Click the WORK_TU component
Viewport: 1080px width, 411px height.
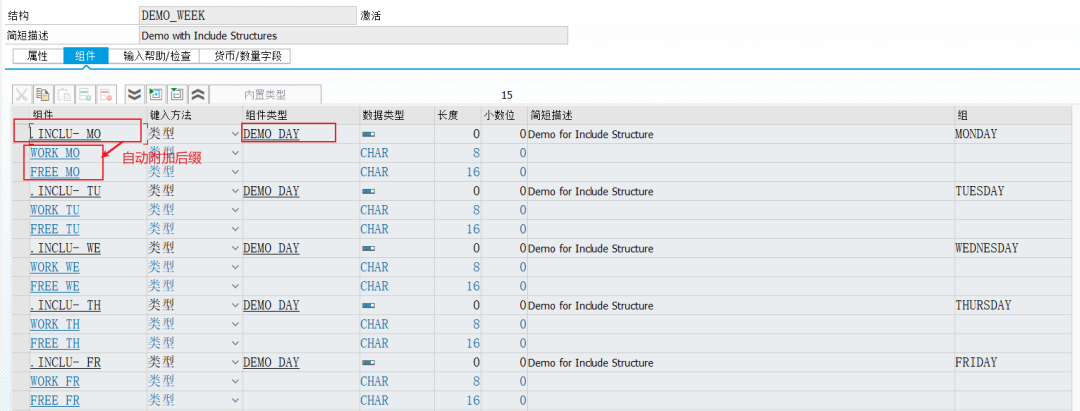tap(55, 210)
